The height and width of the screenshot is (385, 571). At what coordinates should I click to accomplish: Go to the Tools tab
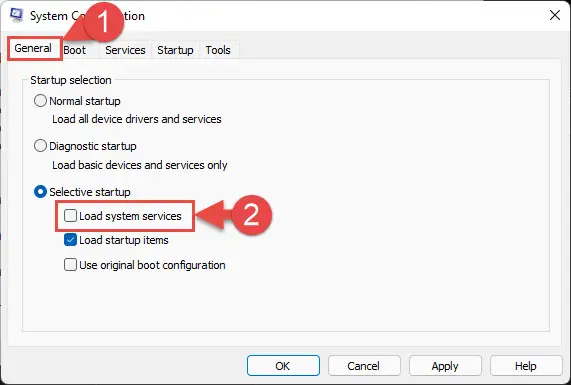218,50
